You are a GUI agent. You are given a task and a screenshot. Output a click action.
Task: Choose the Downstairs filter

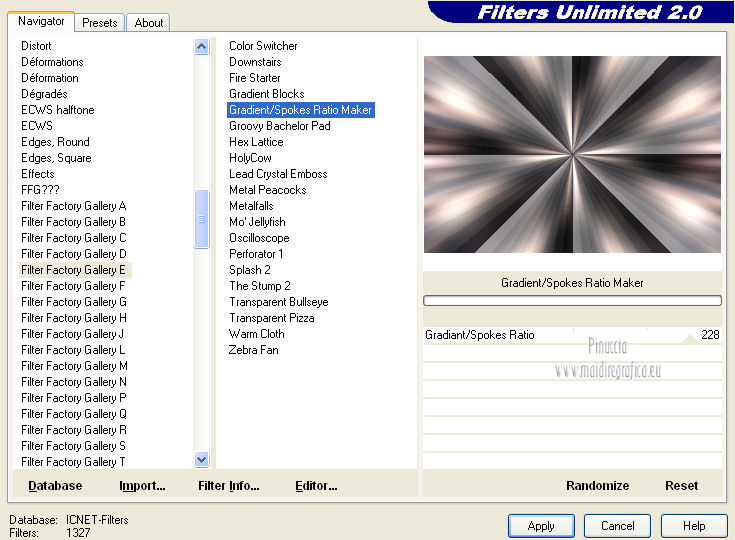[255, 62]
